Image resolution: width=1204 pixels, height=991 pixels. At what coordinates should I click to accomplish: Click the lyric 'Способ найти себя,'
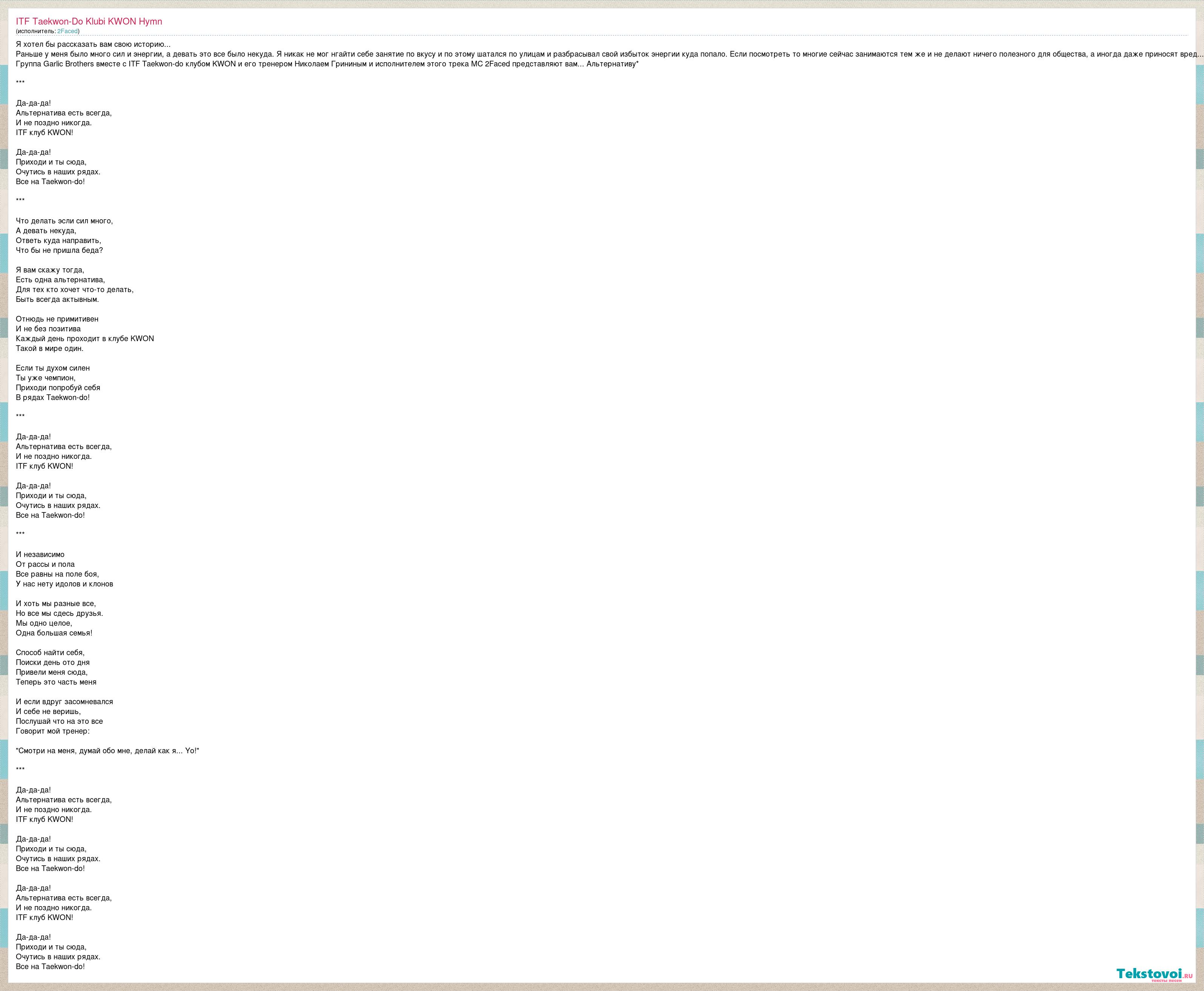(x=50, y=652)
